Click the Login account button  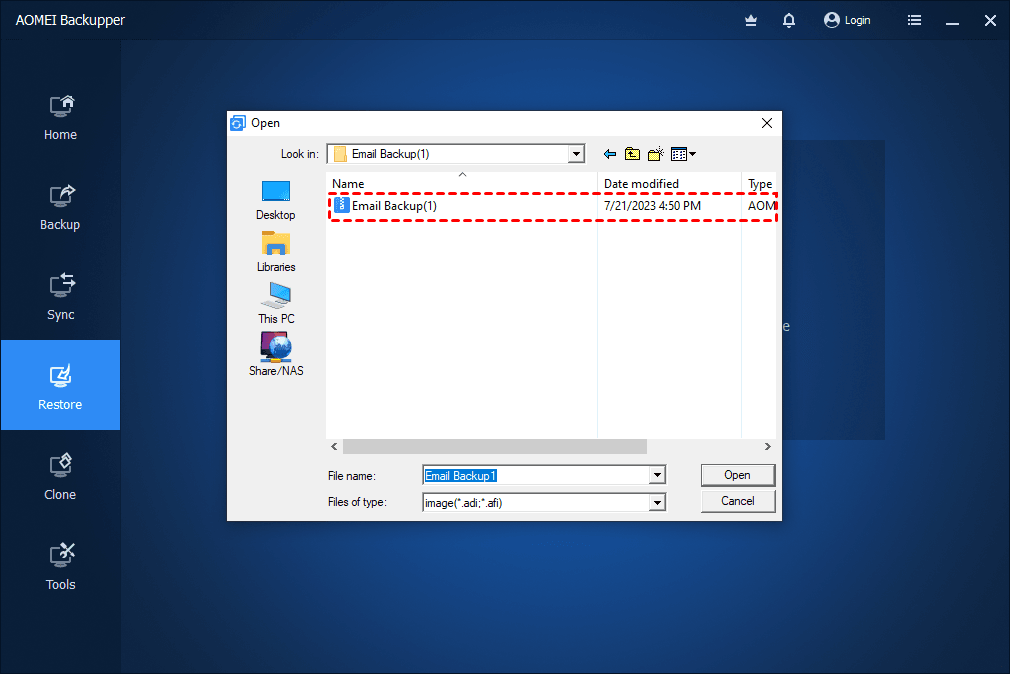click(x=847, y=21)
